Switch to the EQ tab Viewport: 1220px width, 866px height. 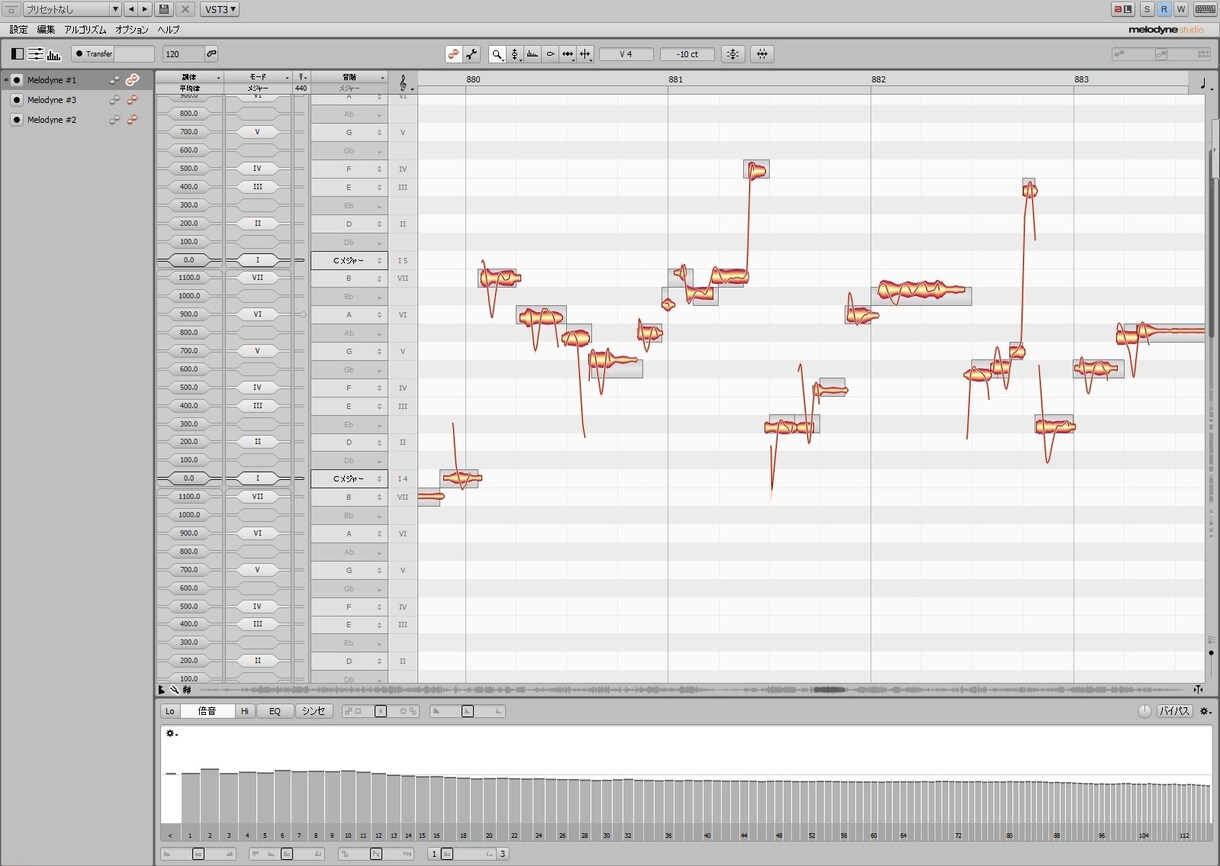(275, 711)
